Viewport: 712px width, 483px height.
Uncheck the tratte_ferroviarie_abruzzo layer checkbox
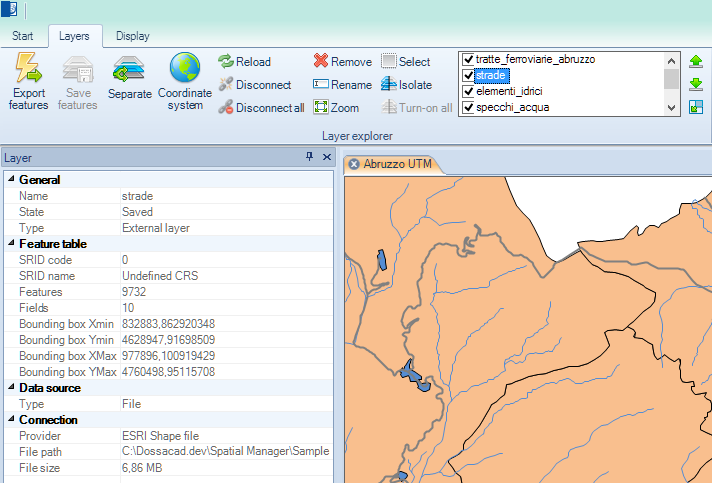click(468, 60)
